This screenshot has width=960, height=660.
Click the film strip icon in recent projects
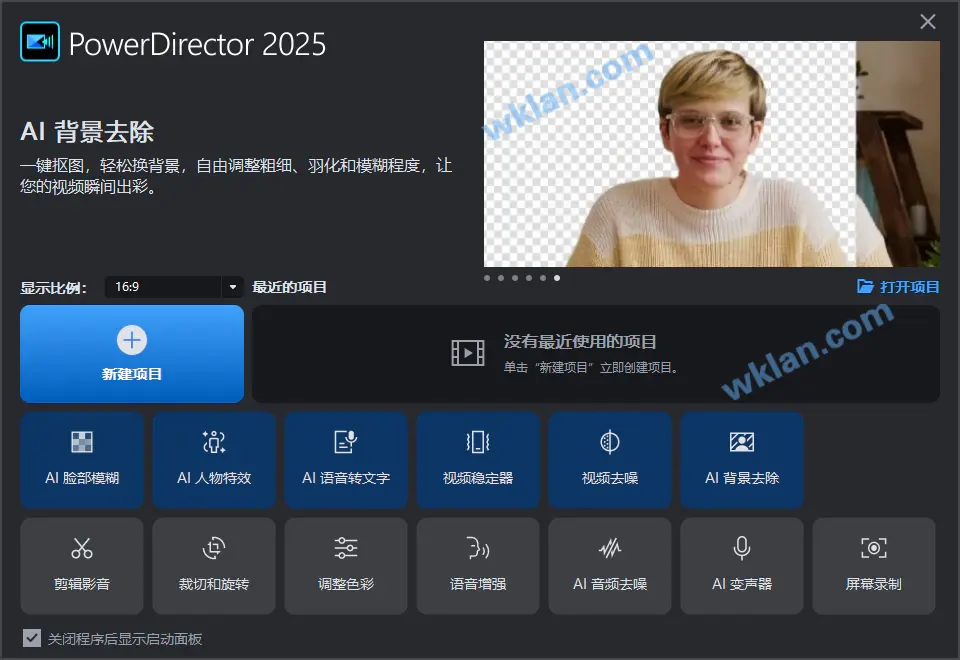(x=468, y=353)
